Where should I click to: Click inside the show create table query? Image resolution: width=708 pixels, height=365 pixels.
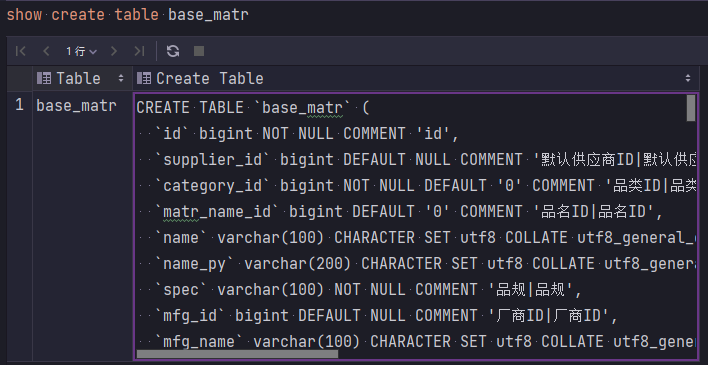[x=128, y=15]
